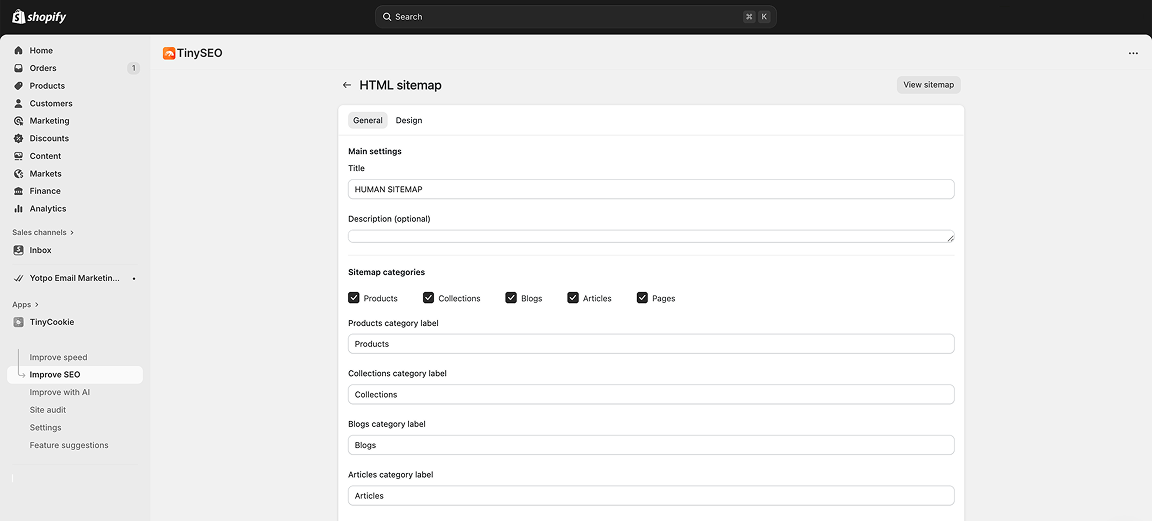Click the TinySEO orange logo icon
This screenshot has width=1152, height=521.
tap(169, 53)
